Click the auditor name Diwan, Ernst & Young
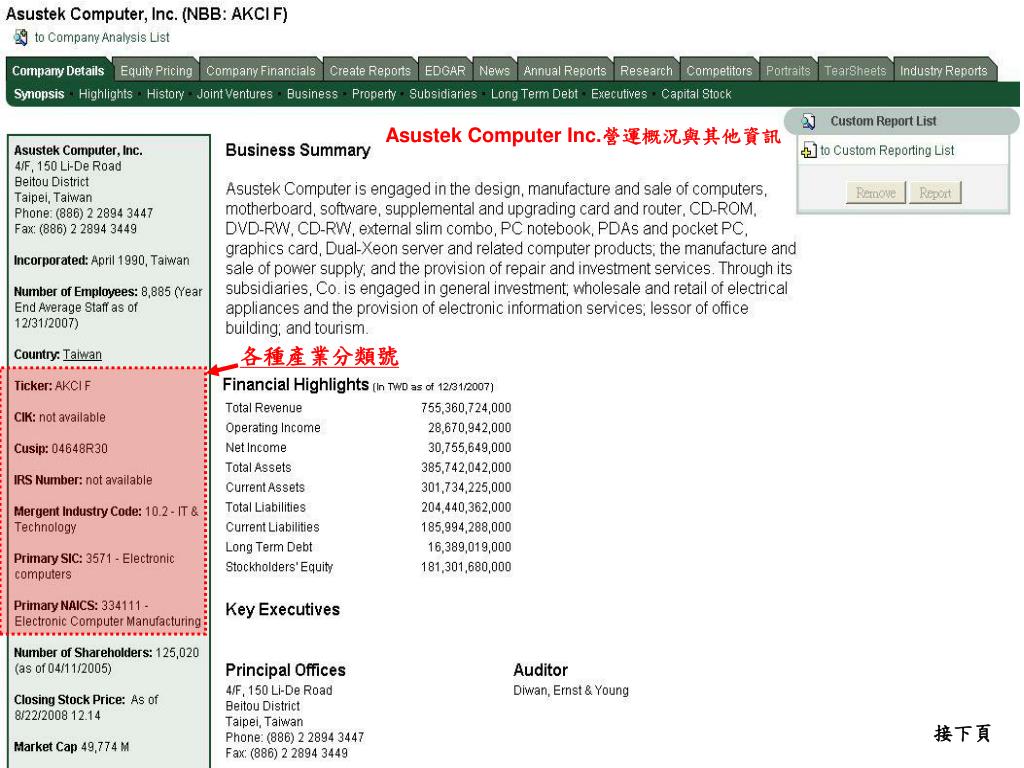 tap(571, 691)
